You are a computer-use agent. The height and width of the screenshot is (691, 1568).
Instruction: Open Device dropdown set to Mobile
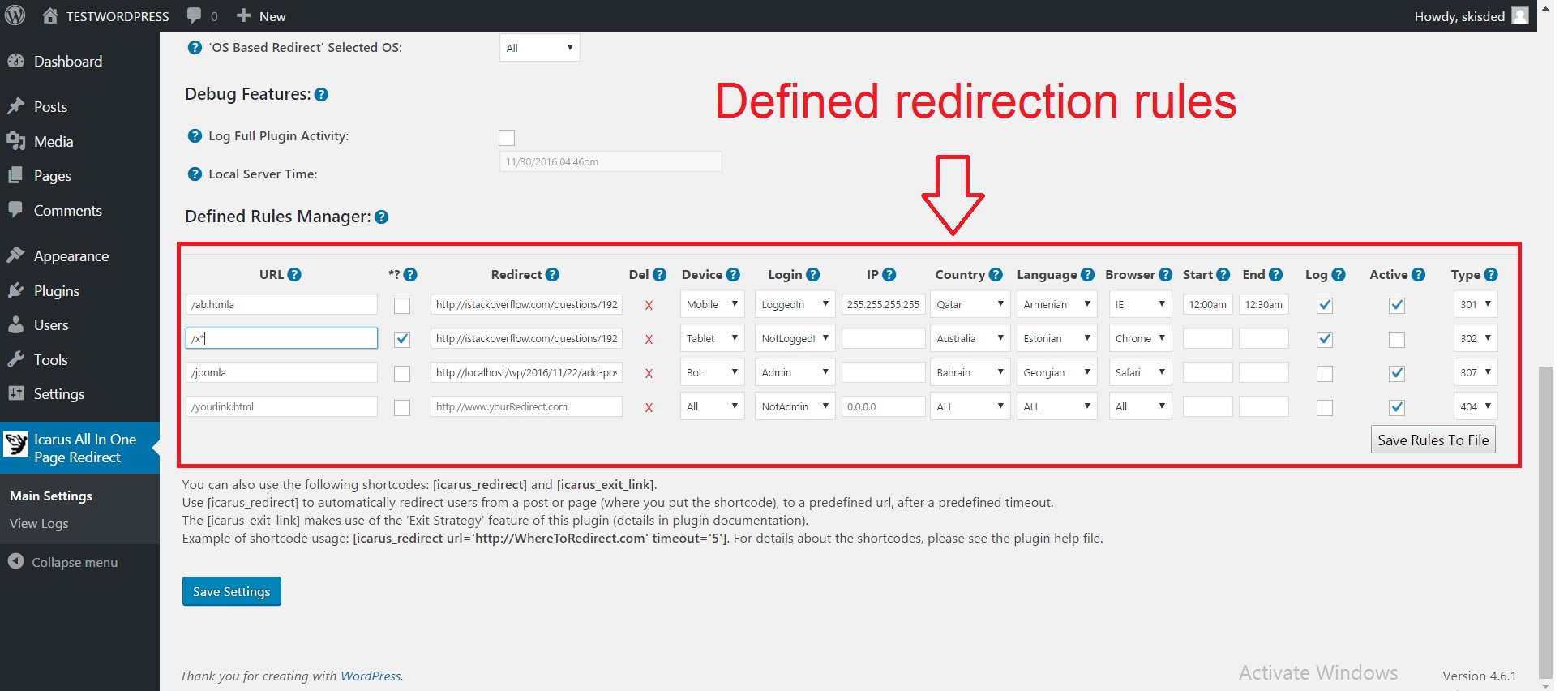click(x=712, y=304)
